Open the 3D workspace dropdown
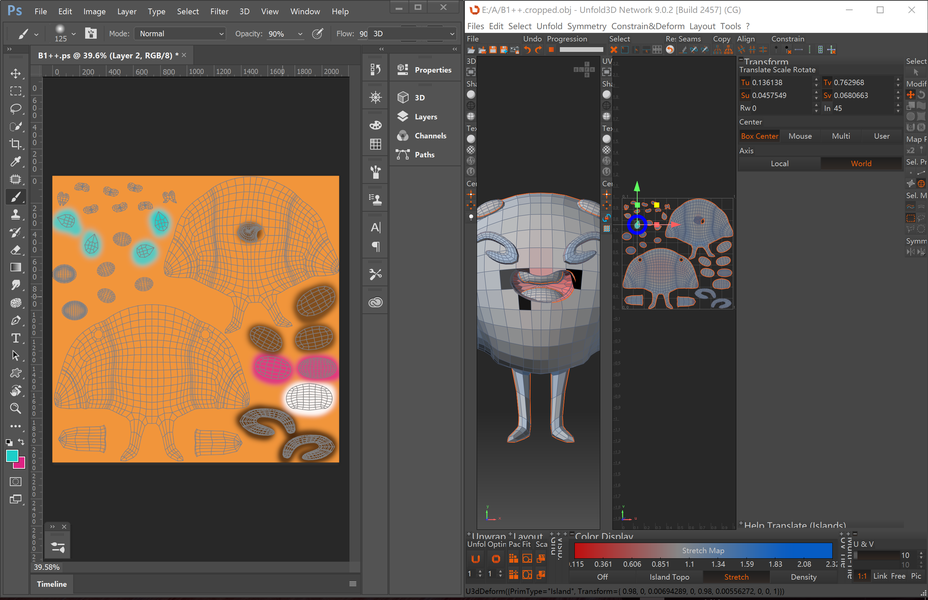928x600 pixels. click(x=414, y=34)
